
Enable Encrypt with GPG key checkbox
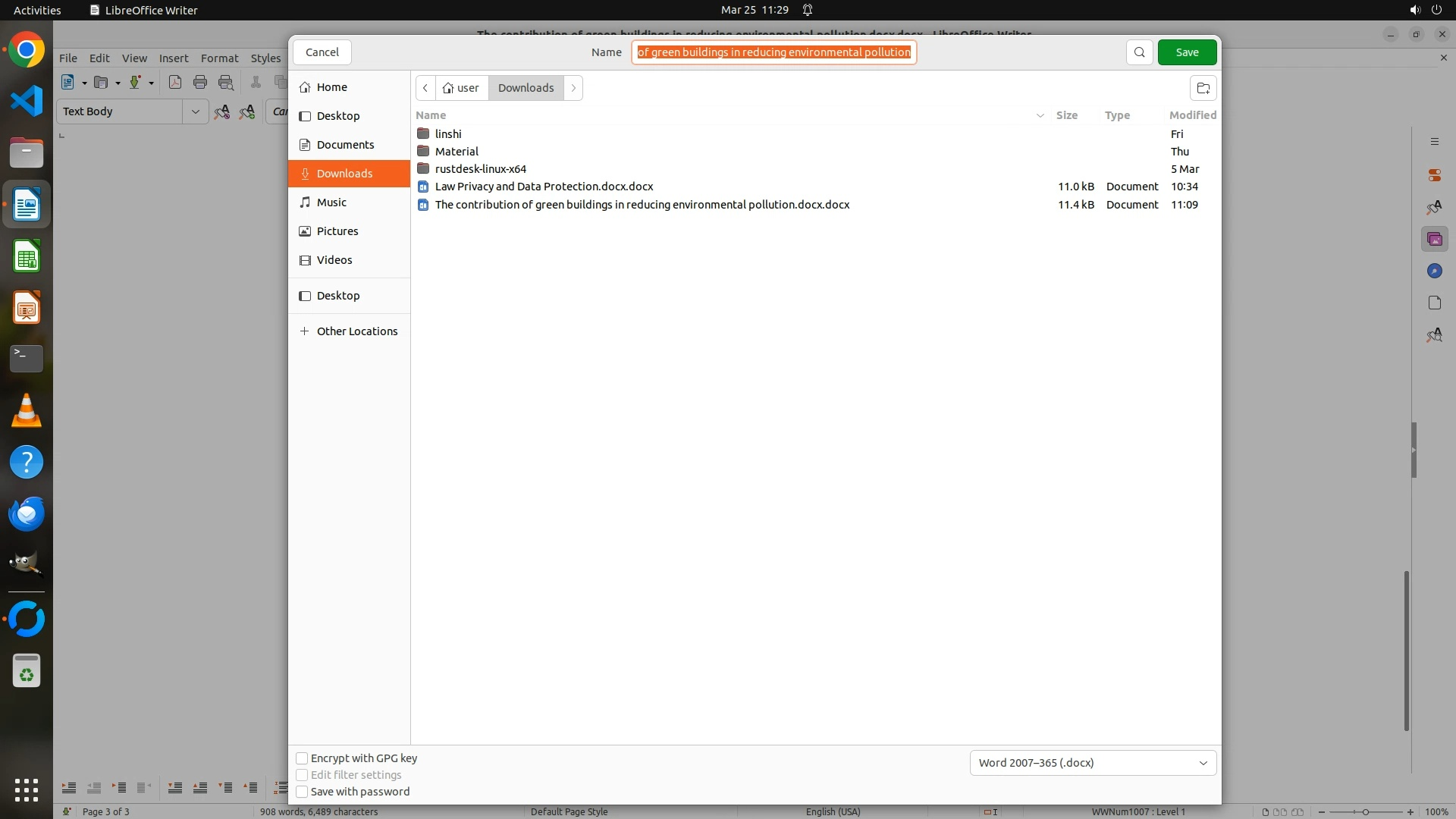pyautogui.click(x=302, y=758)
